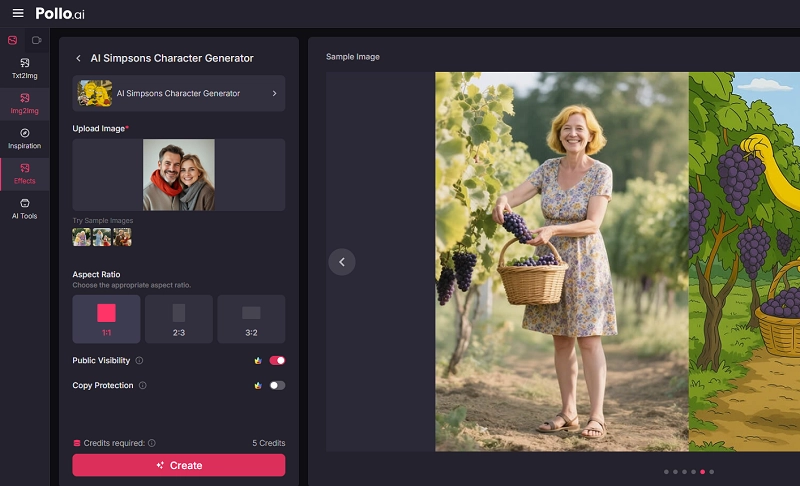Click the uploaded couple photo
The height and width of the screenshot is (486, 800).
(178, 175)
